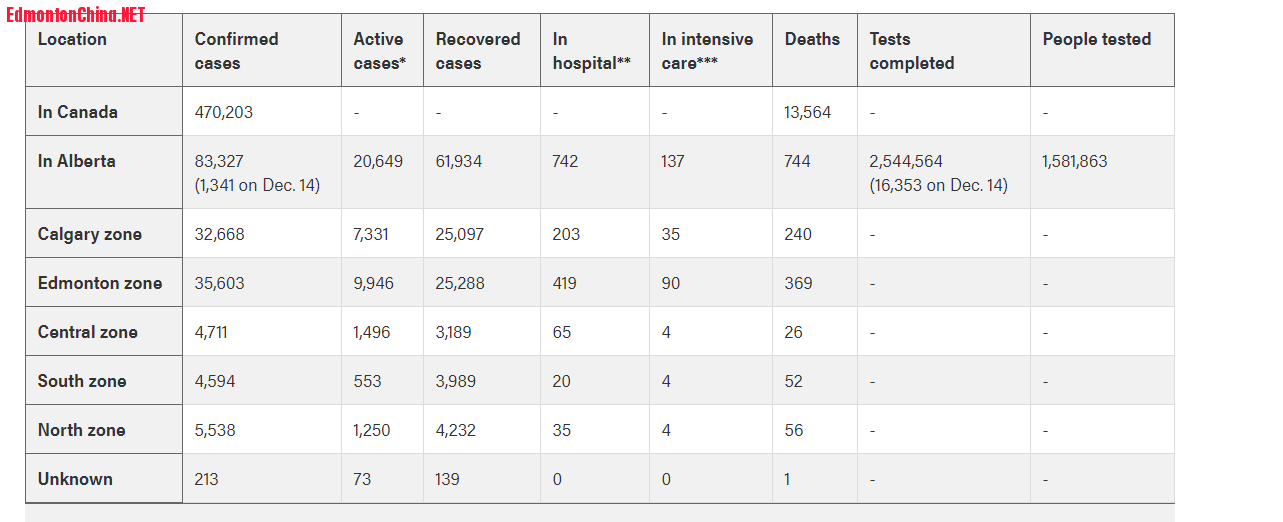1283x522 pixels.
Task: Select the In Alberta row label
Action: [x=77, y=161]
